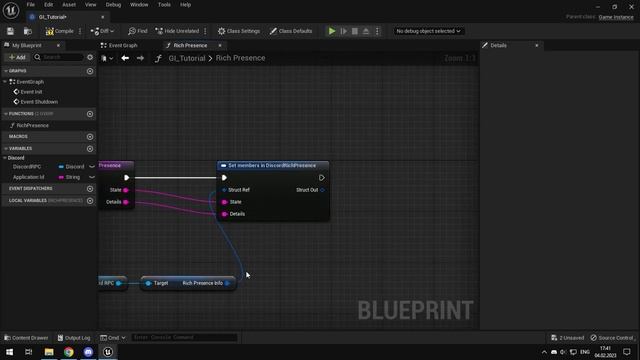Start Play in editor
This screenshot has height=360, width=640.
[x=332, y=31]
